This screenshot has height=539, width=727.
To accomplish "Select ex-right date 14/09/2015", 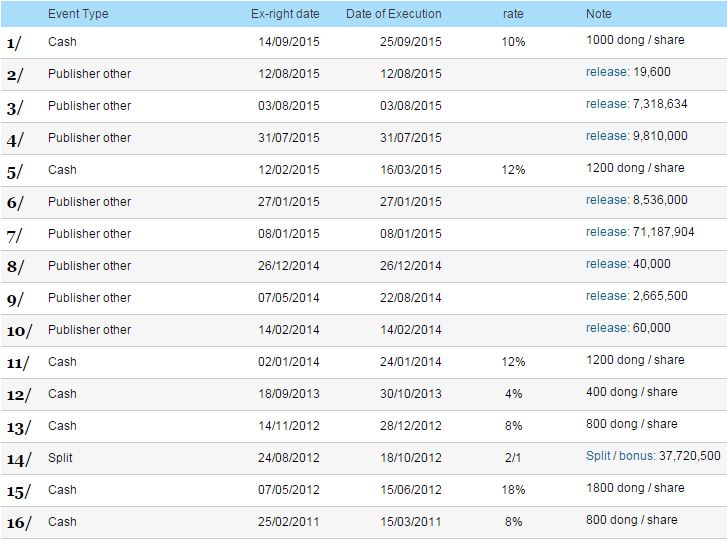I will (x=289, y=42).
